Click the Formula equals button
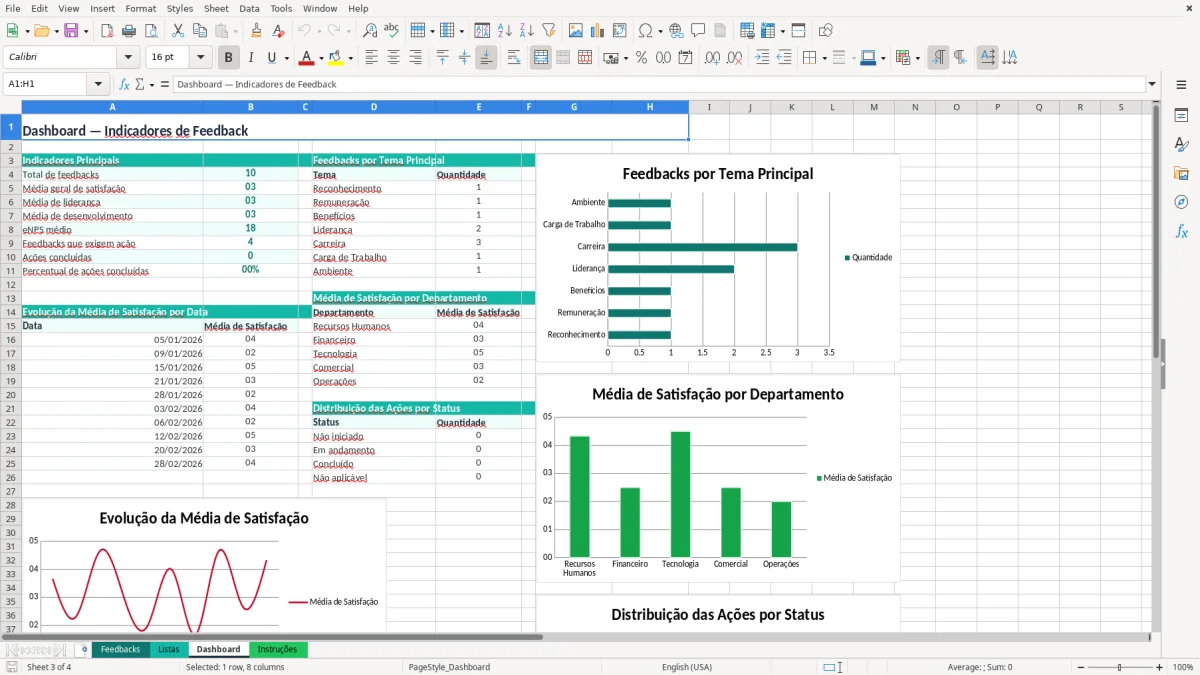Viewport: 1200px width, 675px height. (x=165, y=85)
